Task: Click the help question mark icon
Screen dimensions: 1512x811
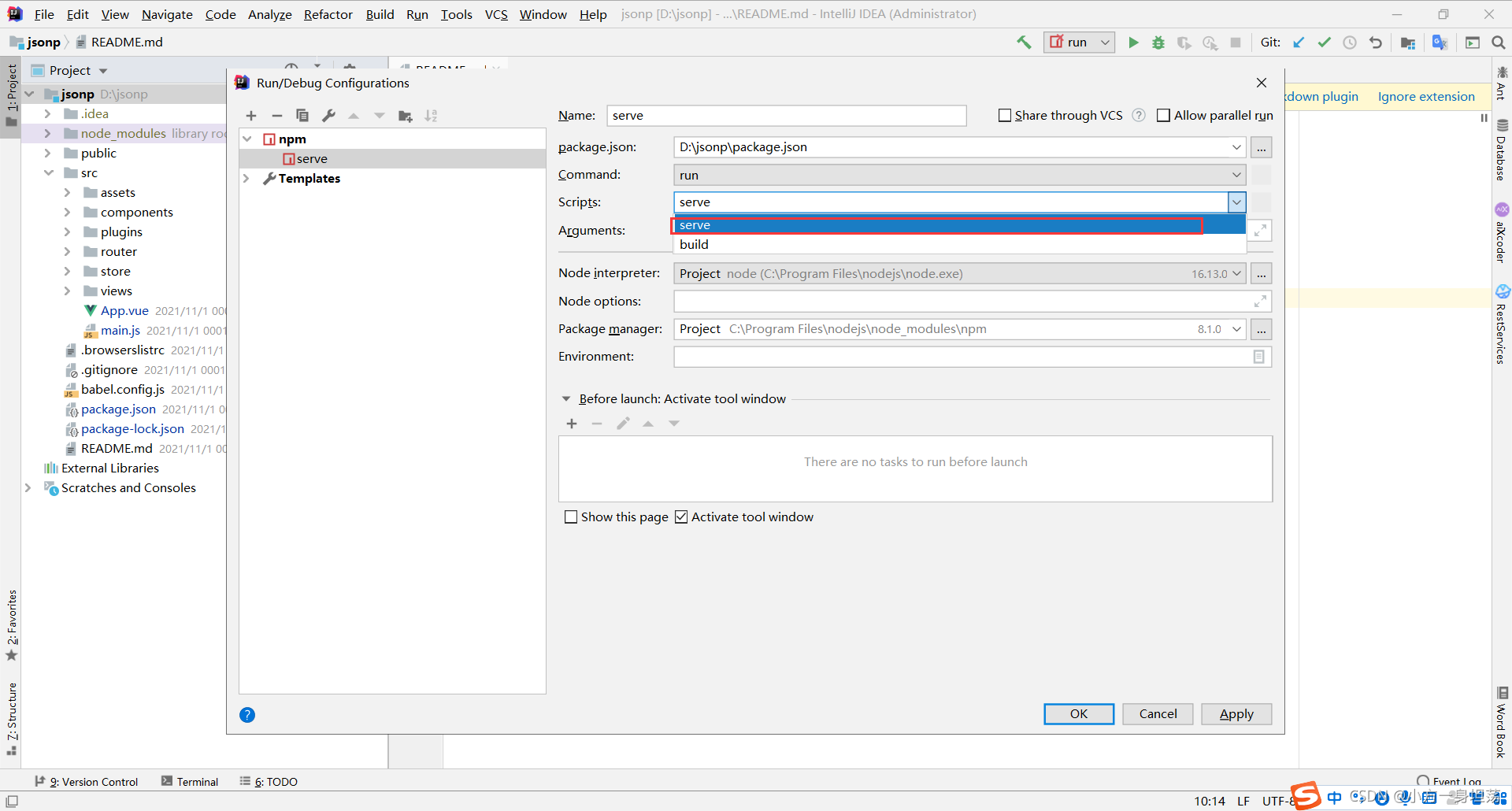Action: 247,715
